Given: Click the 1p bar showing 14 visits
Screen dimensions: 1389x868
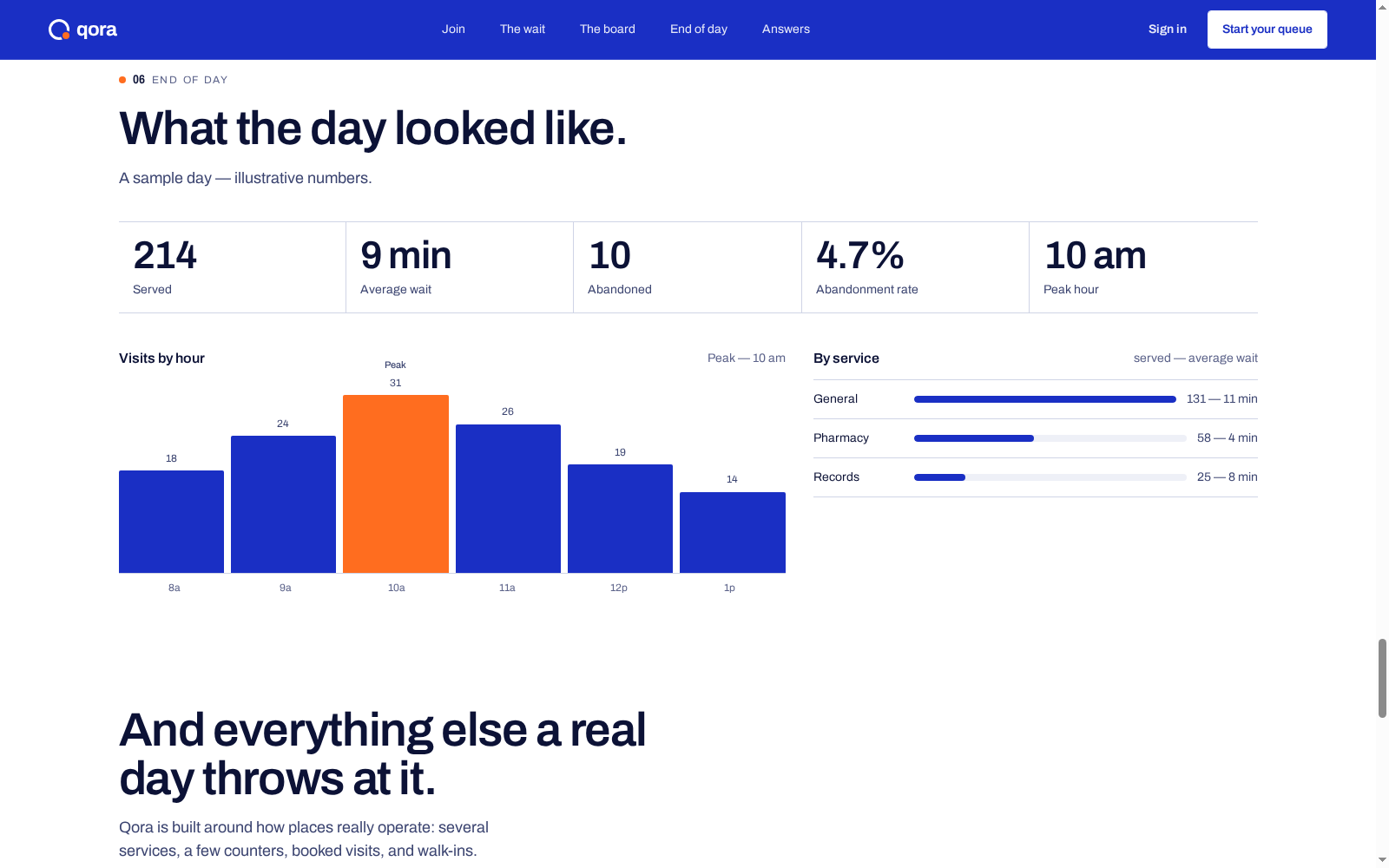Looking at the screenshot, I should click(733, 532).
